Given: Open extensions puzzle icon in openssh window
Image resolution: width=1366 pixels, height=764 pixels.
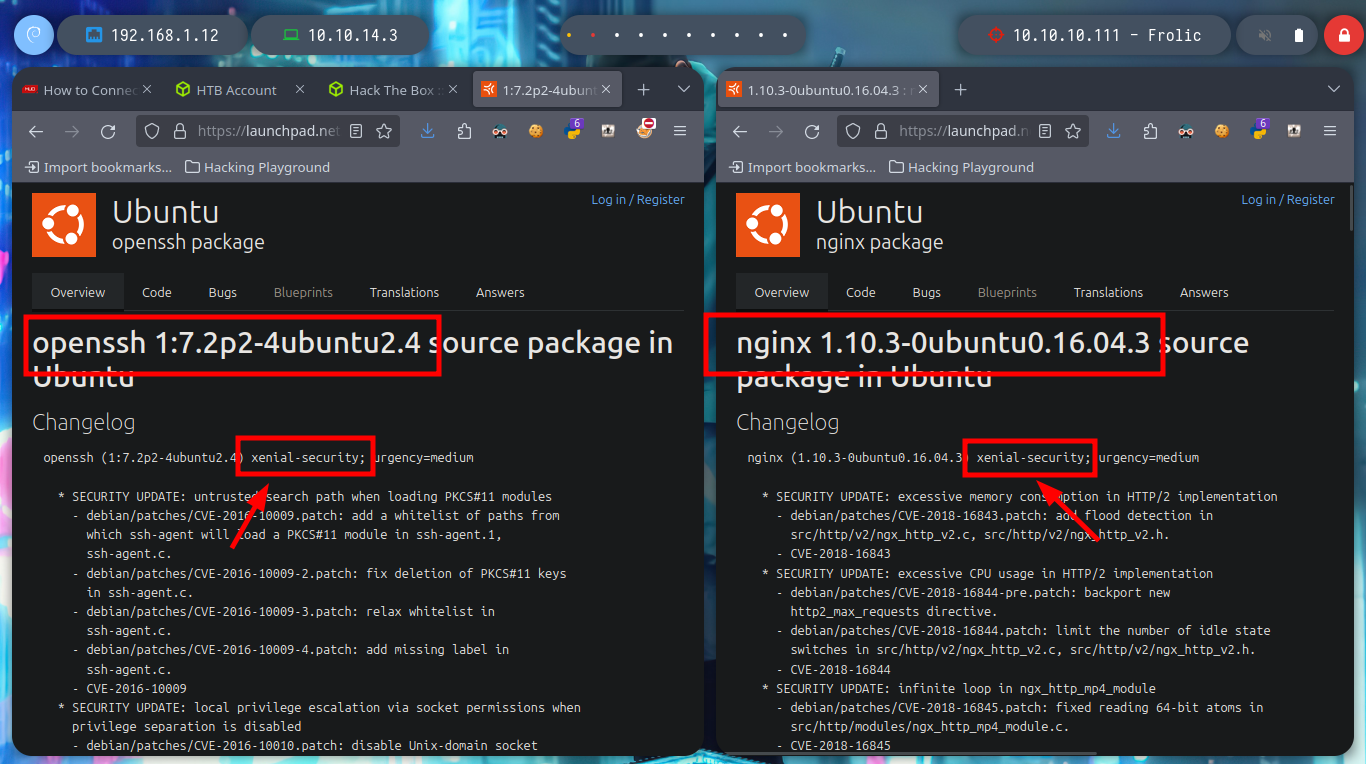Looking at the screenshot, I should tap(464, 131).
